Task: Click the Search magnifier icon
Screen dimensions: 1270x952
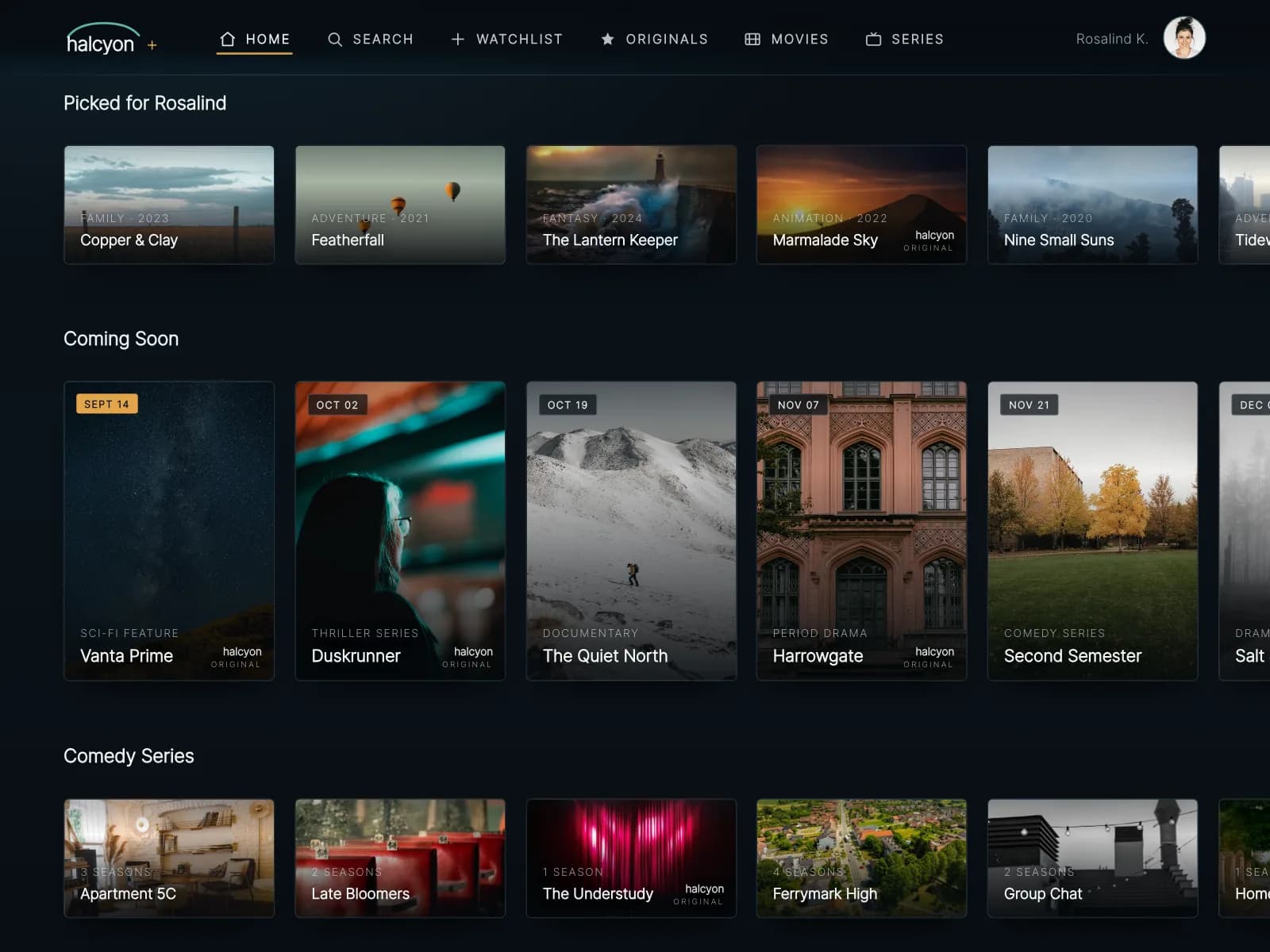Action: pos(335,39)
